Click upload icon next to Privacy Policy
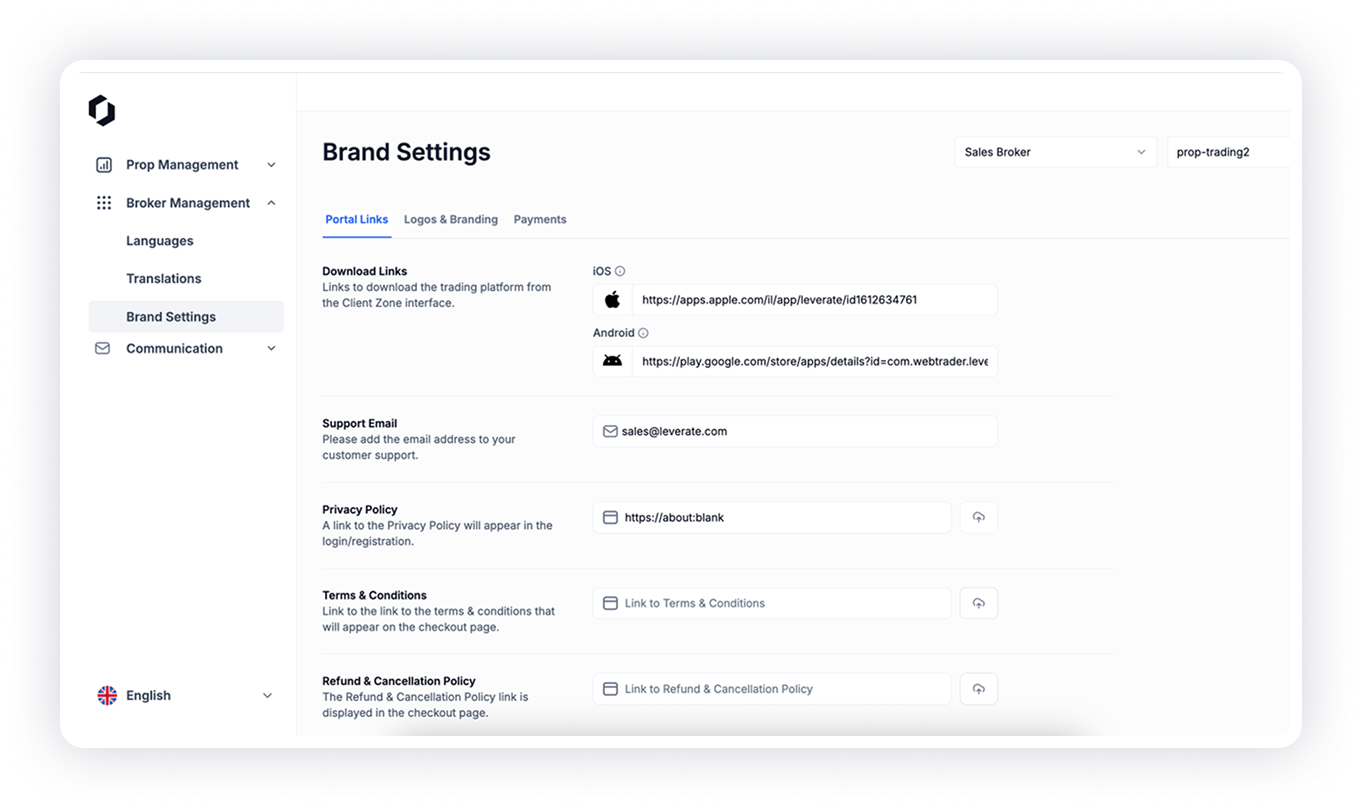The height and width of the screenshot is (808, 1362). pyautogui.click(x=979, y=517)
